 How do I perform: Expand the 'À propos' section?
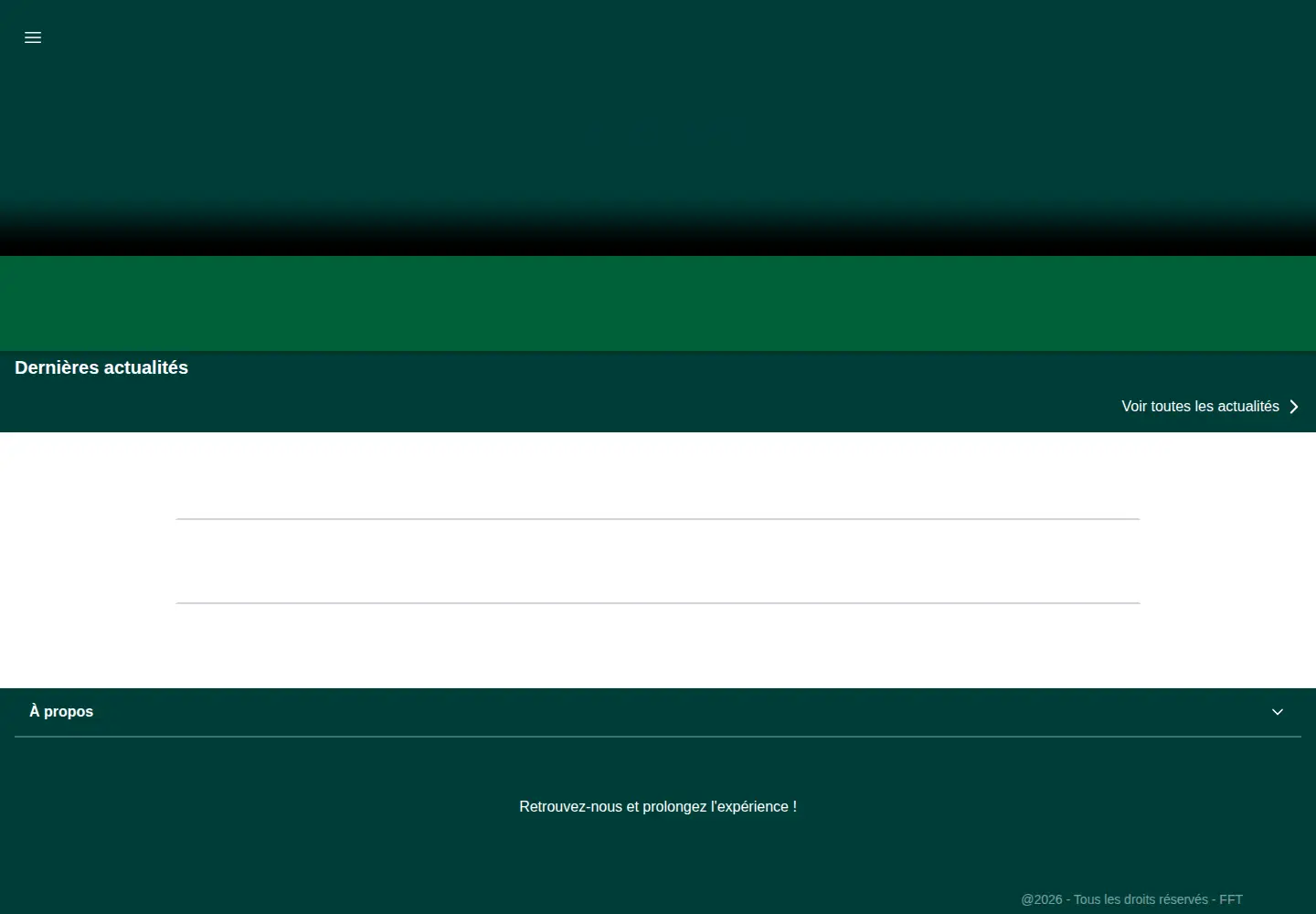658,712
